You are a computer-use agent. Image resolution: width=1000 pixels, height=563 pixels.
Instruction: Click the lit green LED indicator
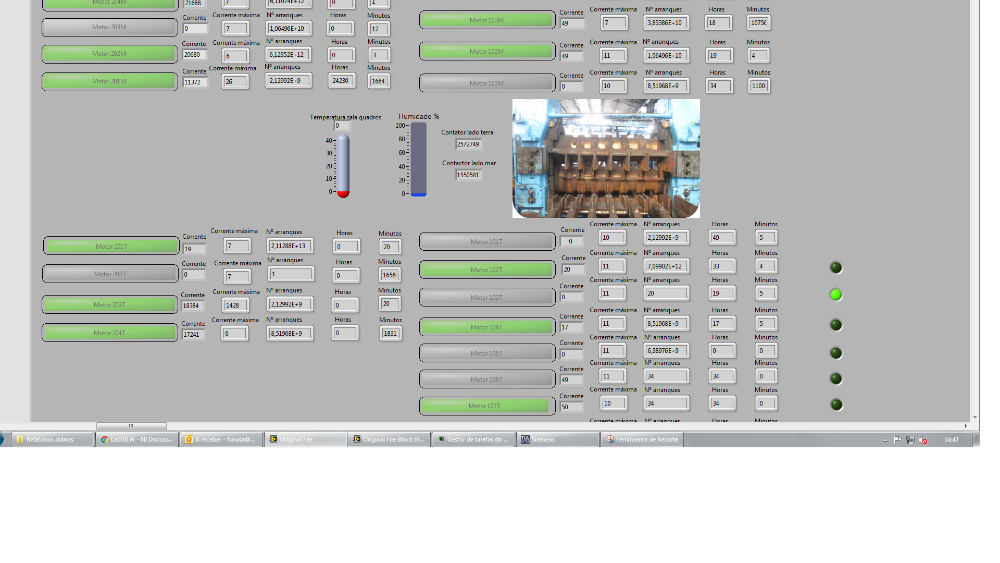(x=836, y=295)
